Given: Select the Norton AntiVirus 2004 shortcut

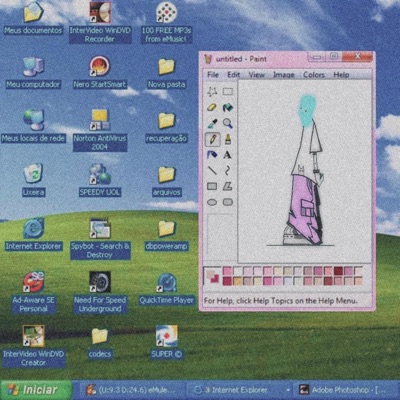Looking at the screenshot, I should [100, 130].
